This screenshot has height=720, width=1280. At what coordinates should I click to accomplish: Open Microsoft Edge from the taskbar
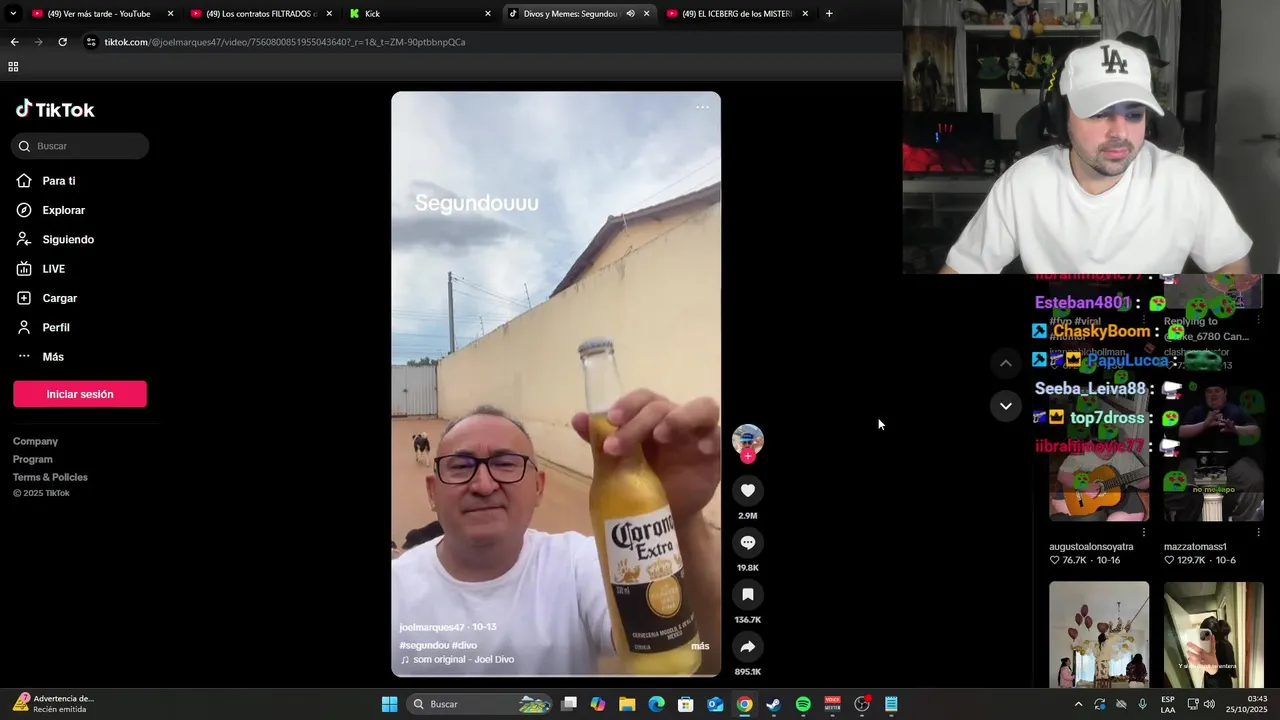656,704
